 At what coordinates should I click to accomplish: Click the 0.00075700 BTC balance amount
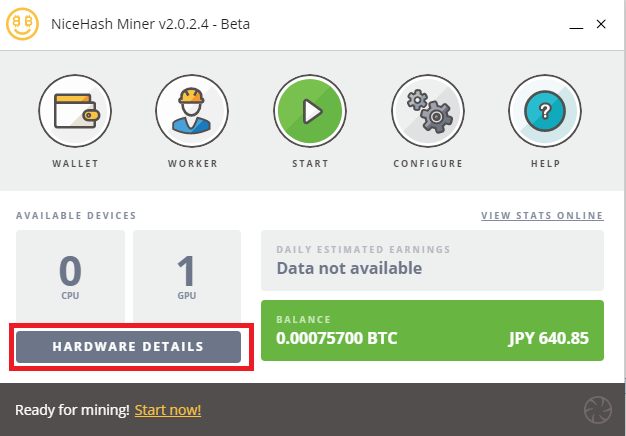coord(337,339)
